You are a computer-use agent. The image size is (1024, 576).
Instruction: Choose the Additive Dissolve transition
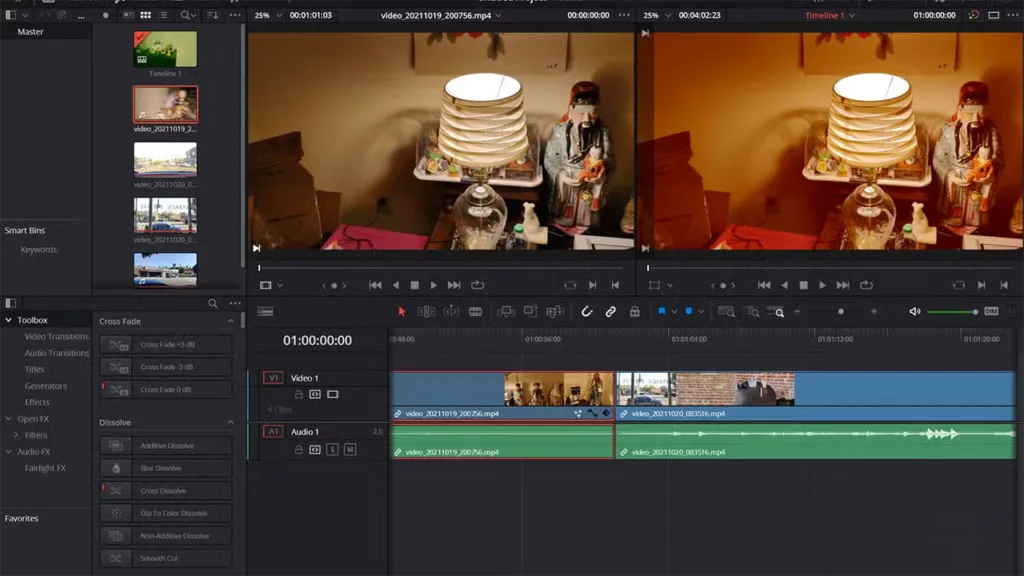point(166,445)
